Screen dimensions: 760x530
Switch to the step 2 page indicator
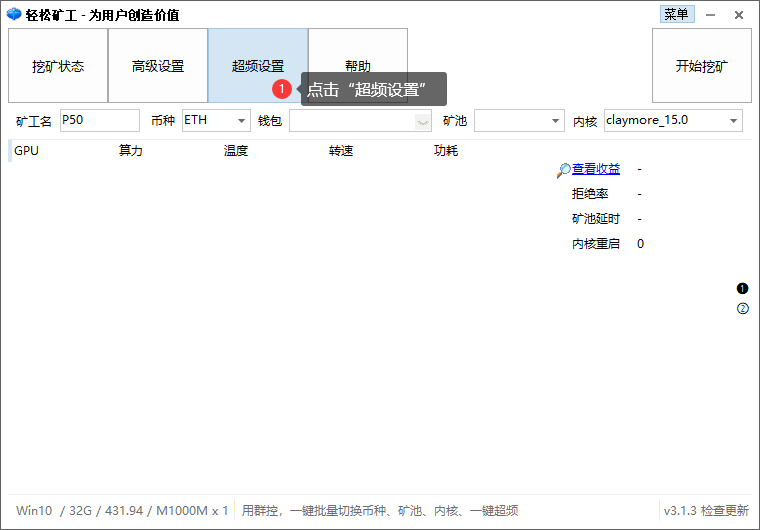click(x=742, y=308)
